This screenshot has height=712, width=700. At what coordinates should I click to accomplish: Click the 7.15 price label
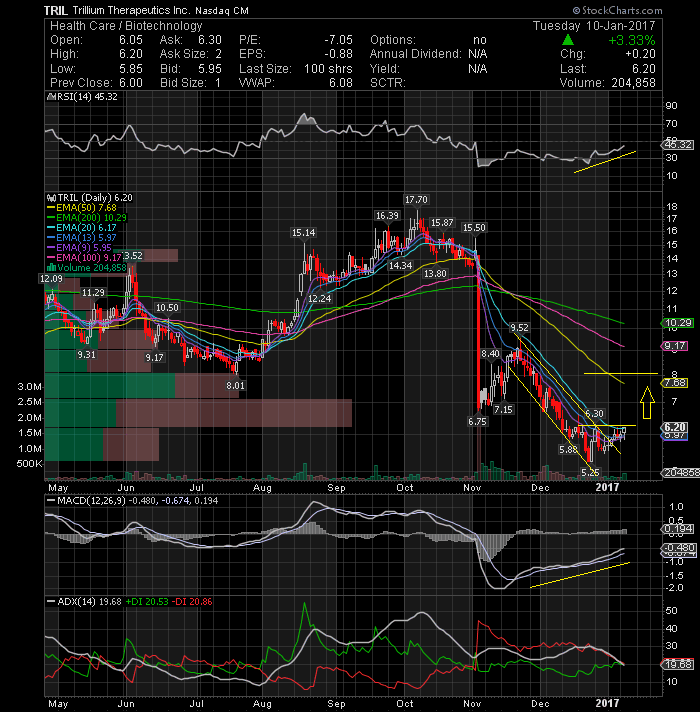pyautogui.click(x=503, y=409)
